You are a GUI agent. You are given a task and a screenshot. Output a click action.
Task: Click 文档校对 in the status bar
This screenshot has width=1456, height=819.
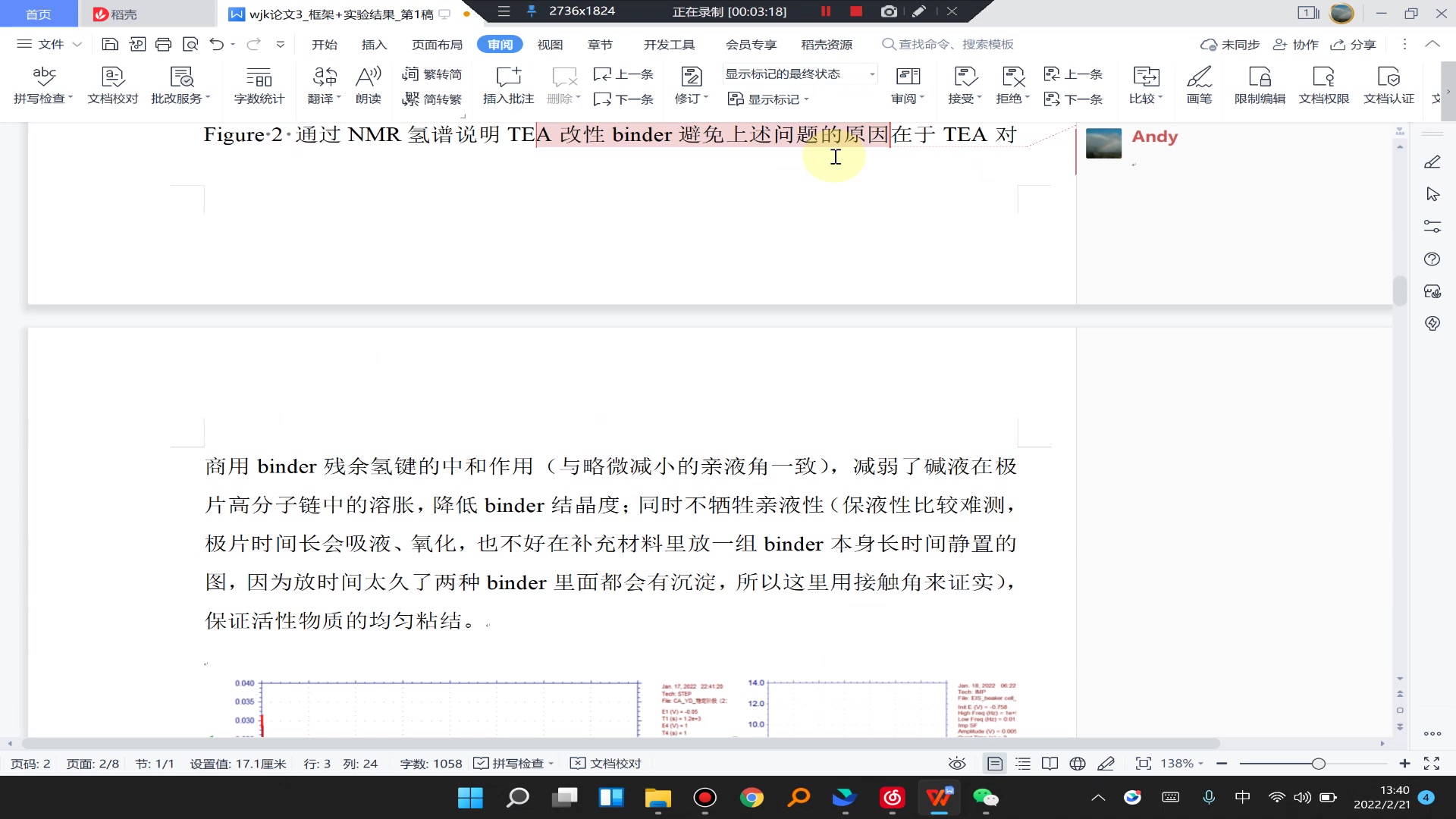tap(606, 764)
